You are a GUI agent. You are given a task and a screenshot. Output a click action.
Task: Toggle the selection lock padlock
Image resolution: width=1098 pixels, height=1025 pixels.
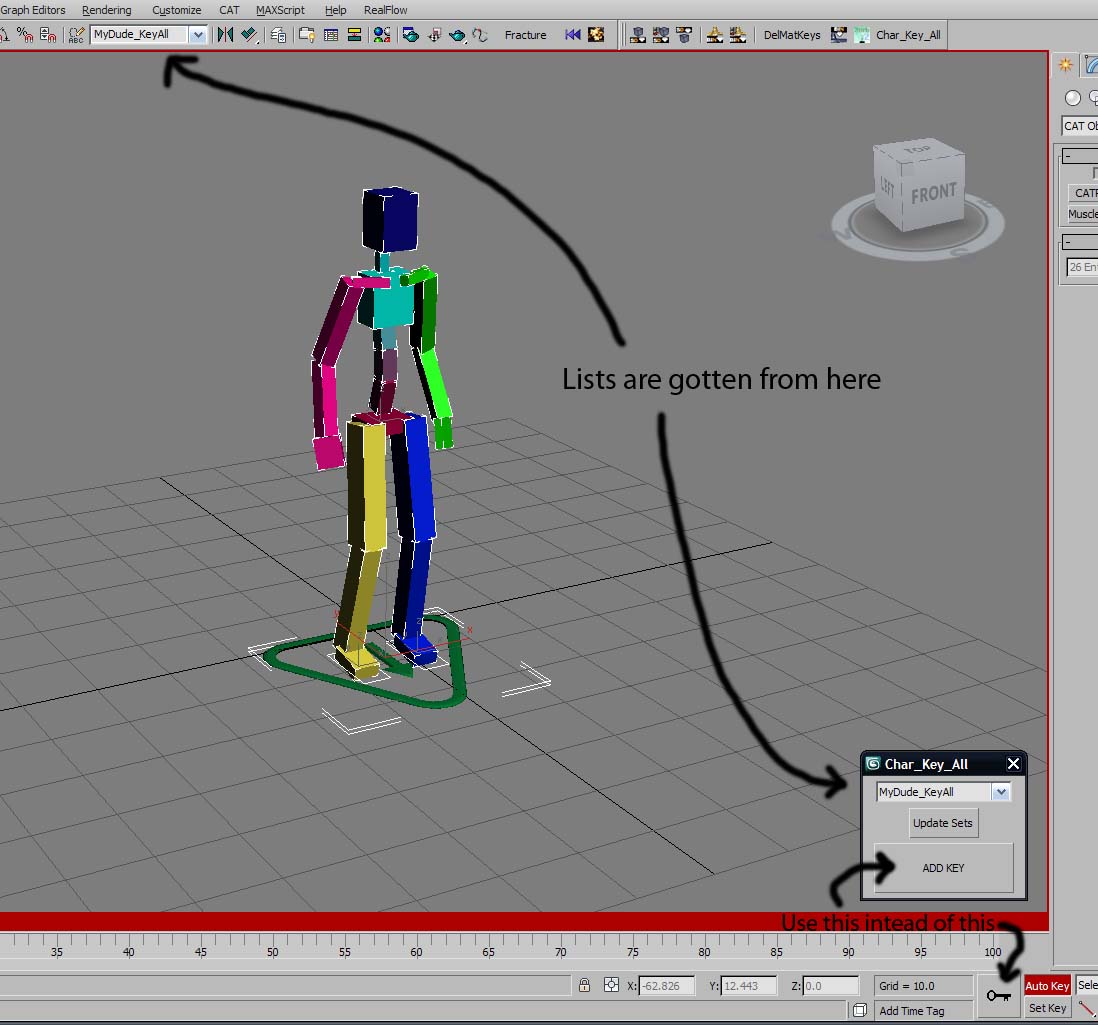tap(584, 986)
